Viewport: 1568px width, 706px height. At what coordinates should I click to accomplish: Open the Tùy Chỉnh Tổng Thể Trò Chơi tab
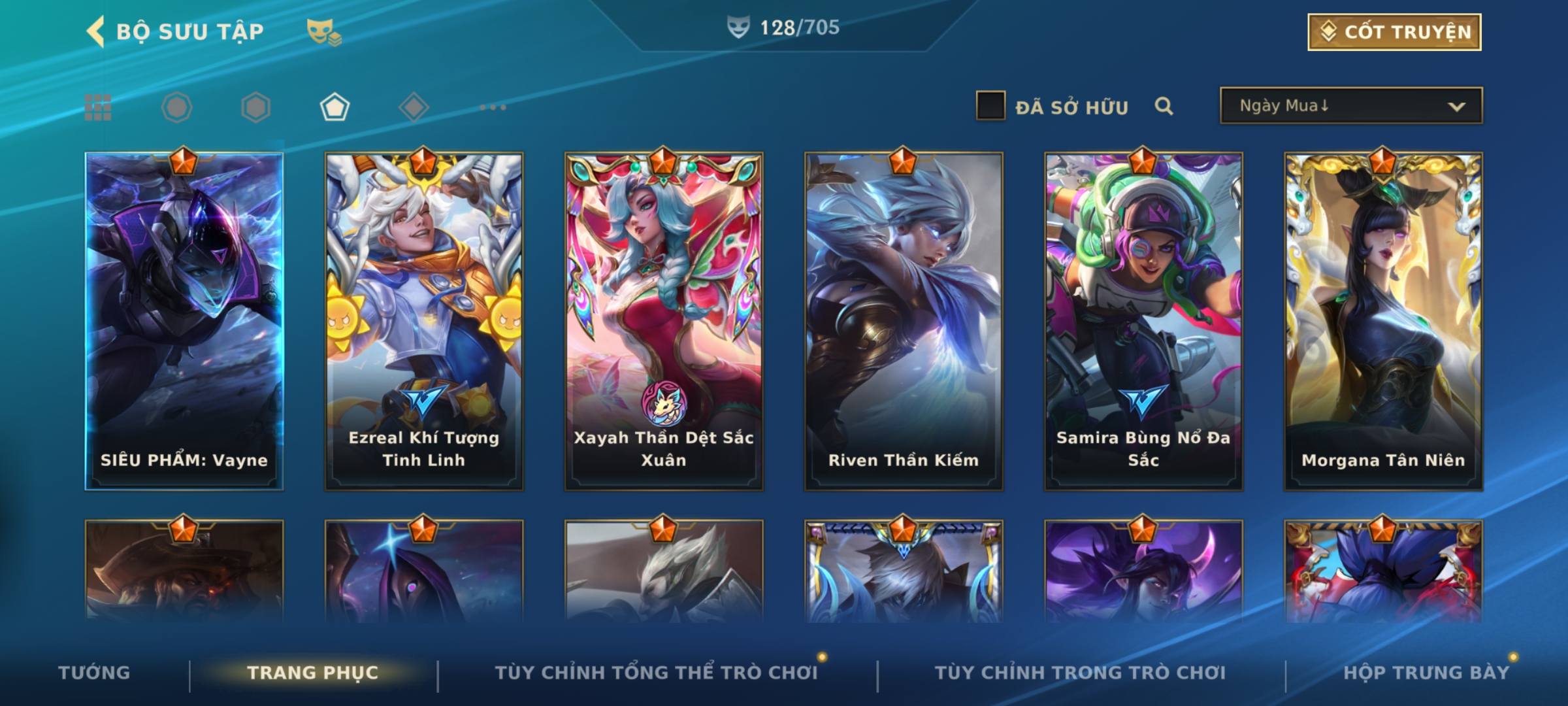[656, 672]
